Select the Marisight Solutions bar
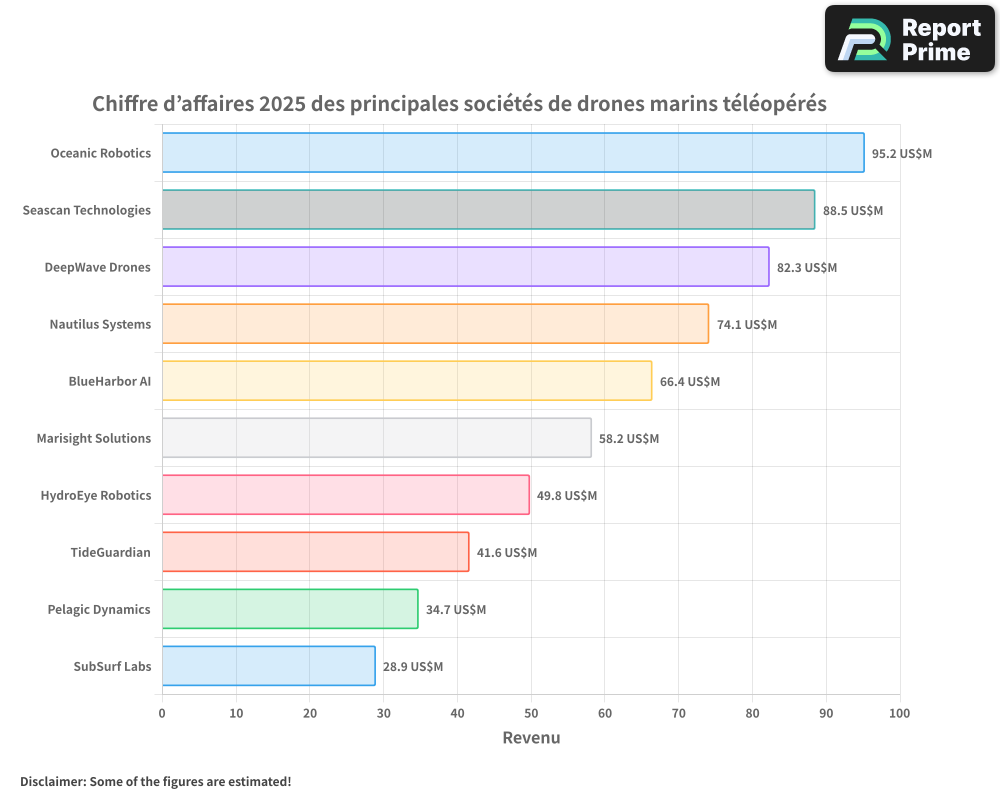This screenshot has height=800, width=1000. tap(376, 438)
